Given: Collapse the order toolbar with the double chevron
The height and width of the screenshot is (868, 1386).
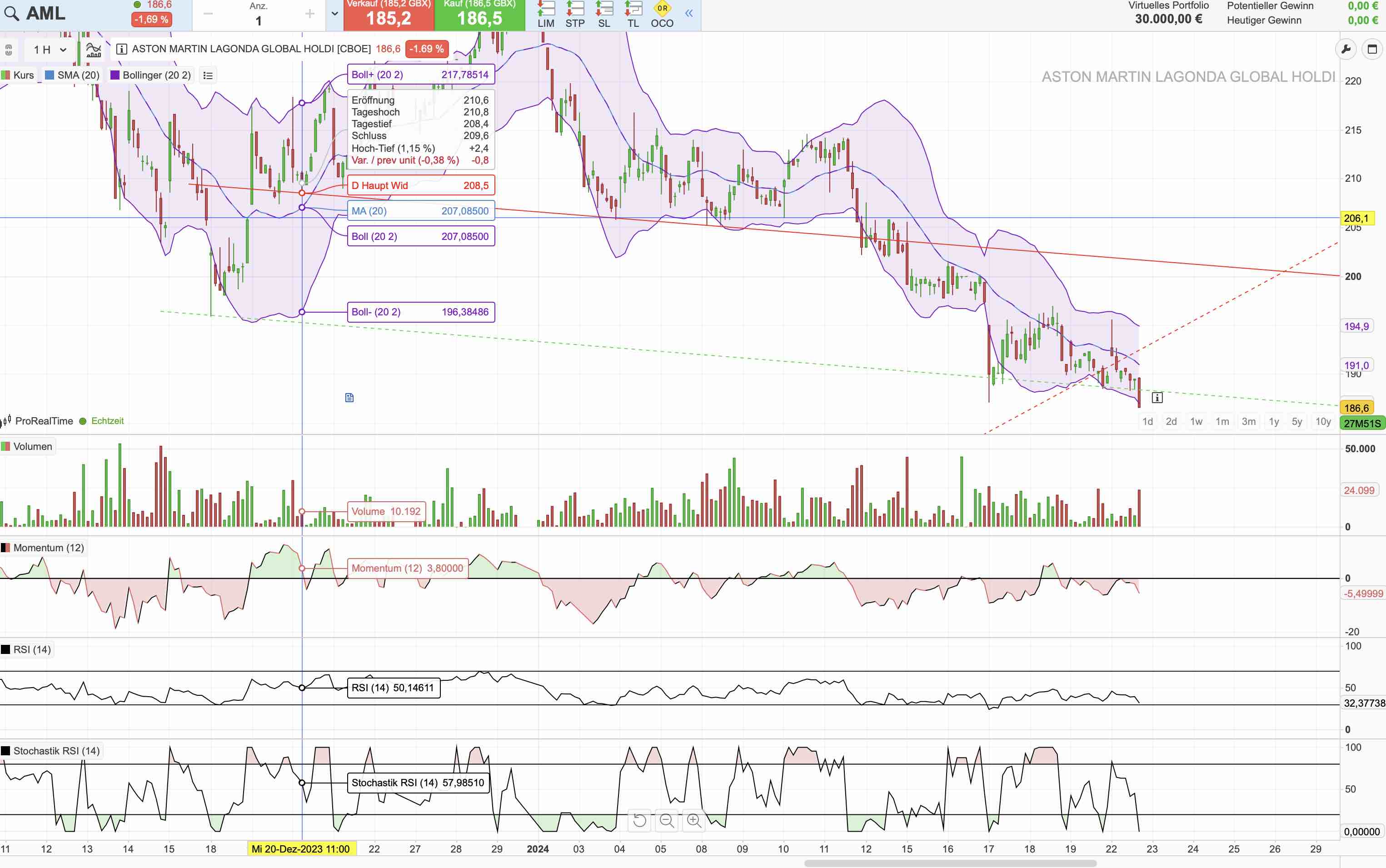Looking at the screenshot, I should coord(689,14).
